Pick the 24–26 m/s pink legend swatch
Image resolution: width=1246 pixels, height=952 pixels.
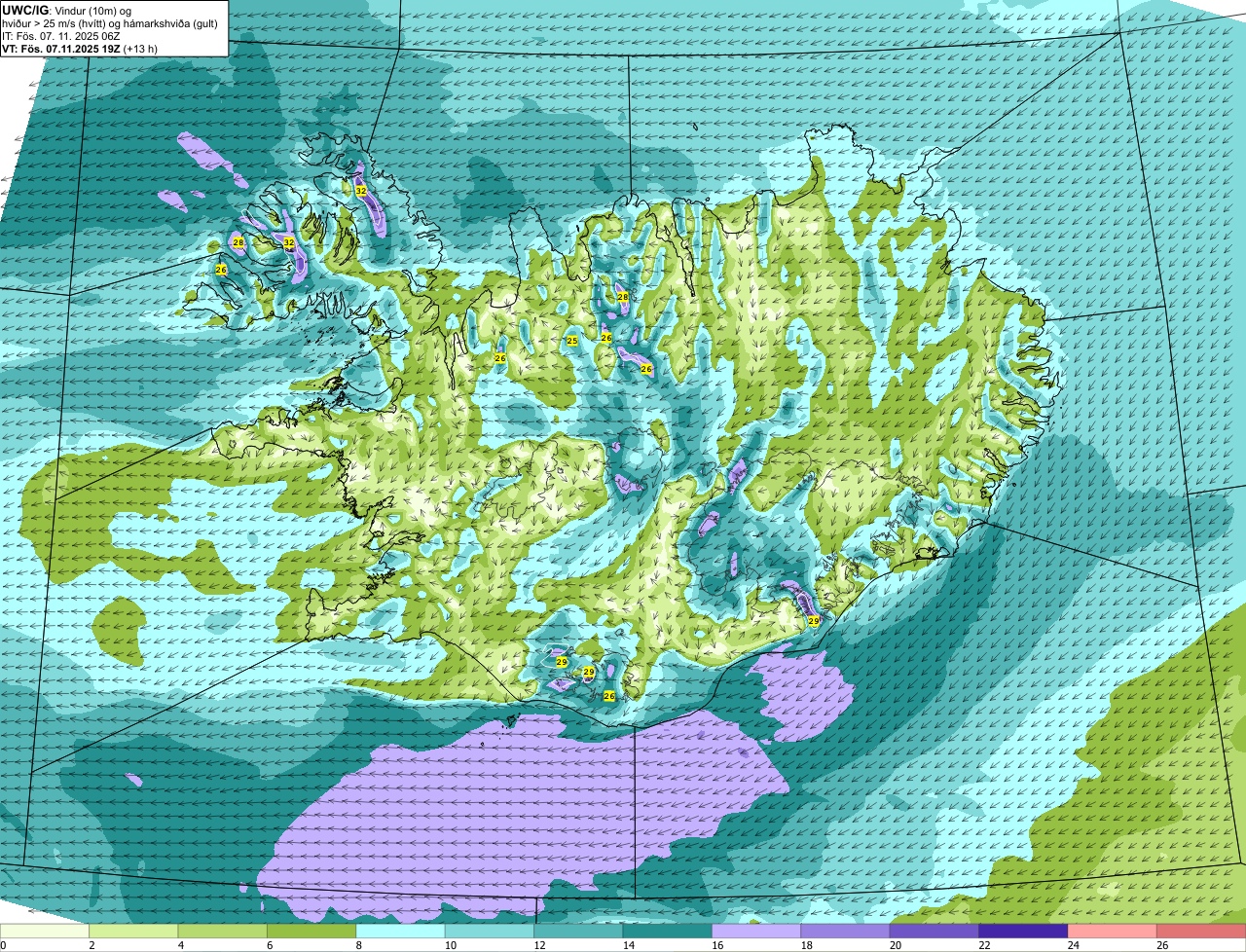tap(1113, 932)
